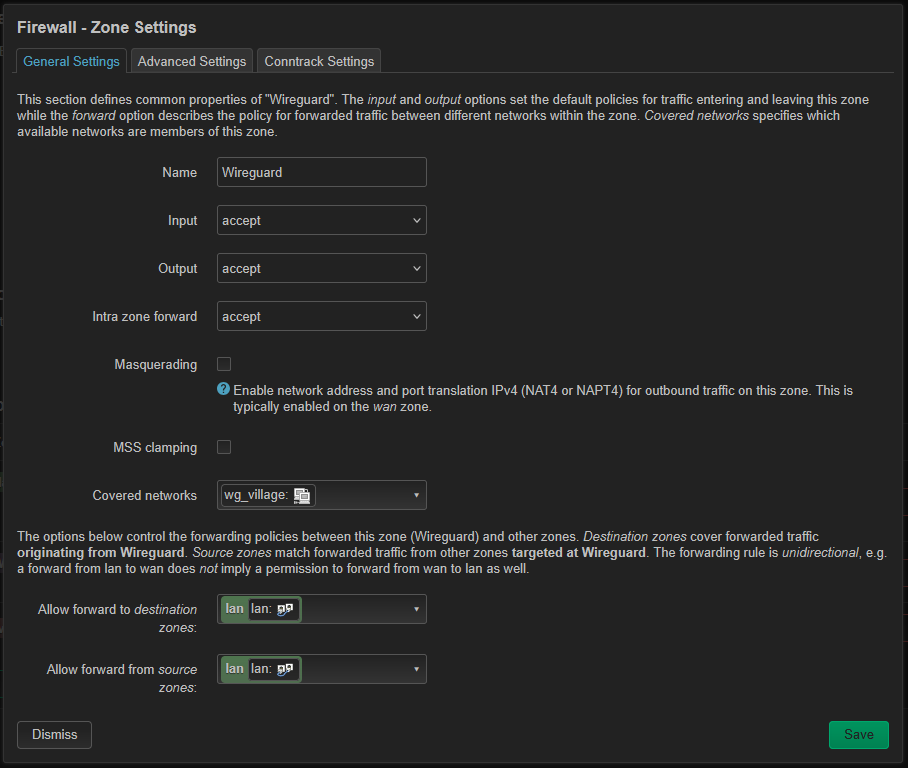Open Allow forward from source zones dropdown arrow

coord(416,669)
